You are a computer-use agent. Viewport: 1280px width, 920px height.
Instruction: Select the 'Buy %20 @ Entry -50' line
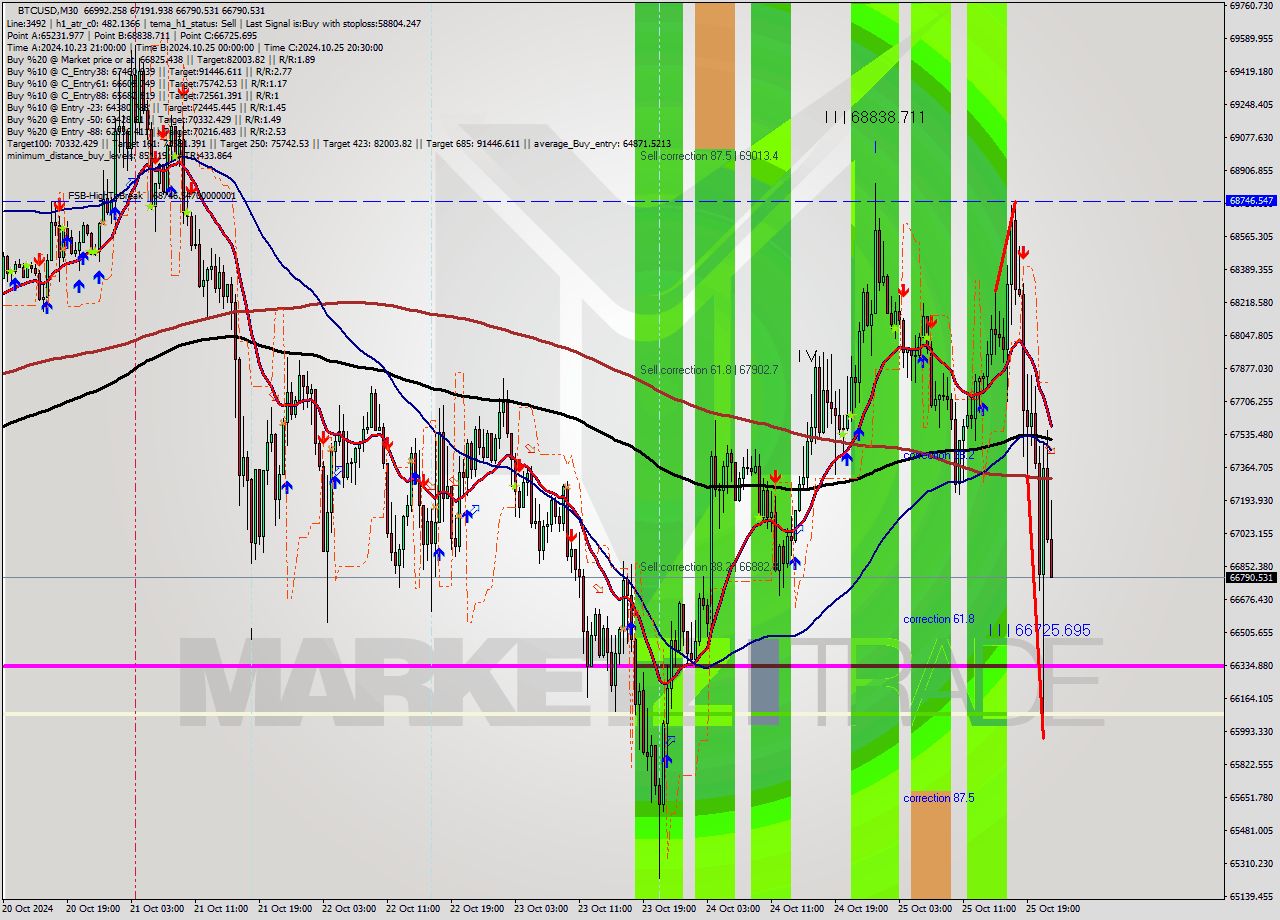144,119
